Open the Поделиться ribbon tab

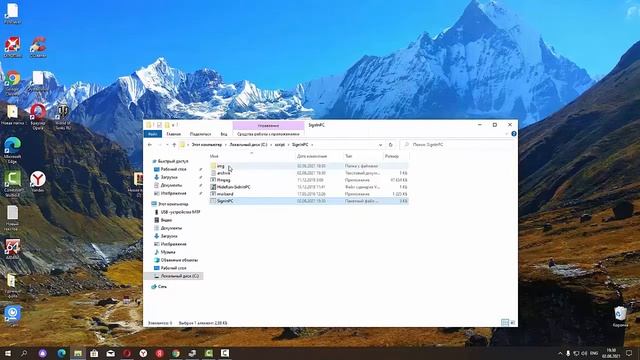coord(200,134)
